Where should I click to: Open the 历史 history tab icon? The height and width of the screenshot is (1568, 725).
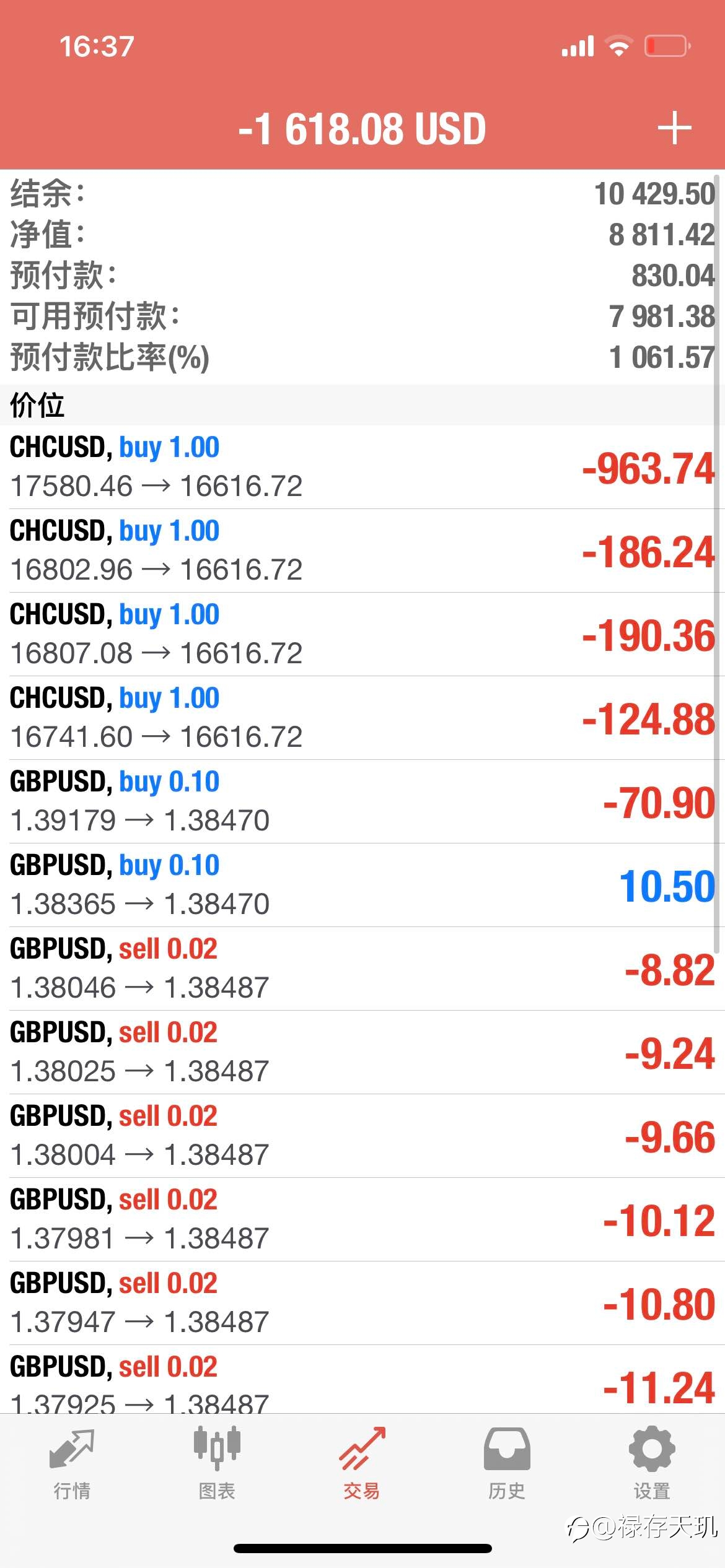(x=507, y=1449)
